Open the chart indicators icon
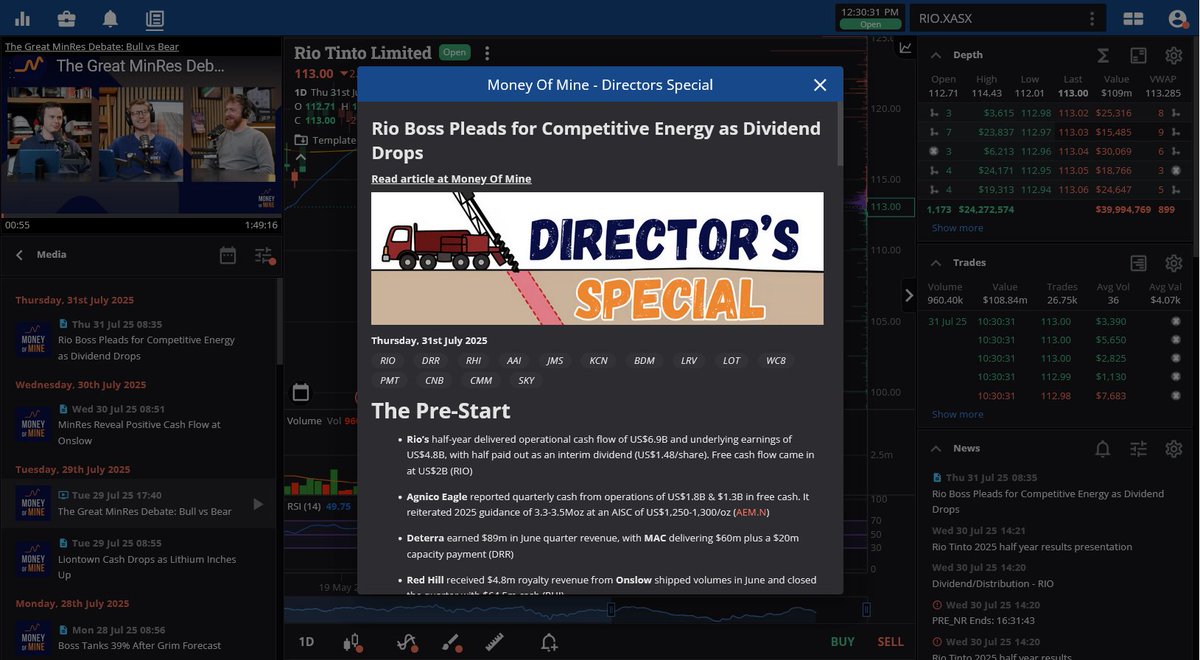The image size is (1200, 660). coord(406,642)
